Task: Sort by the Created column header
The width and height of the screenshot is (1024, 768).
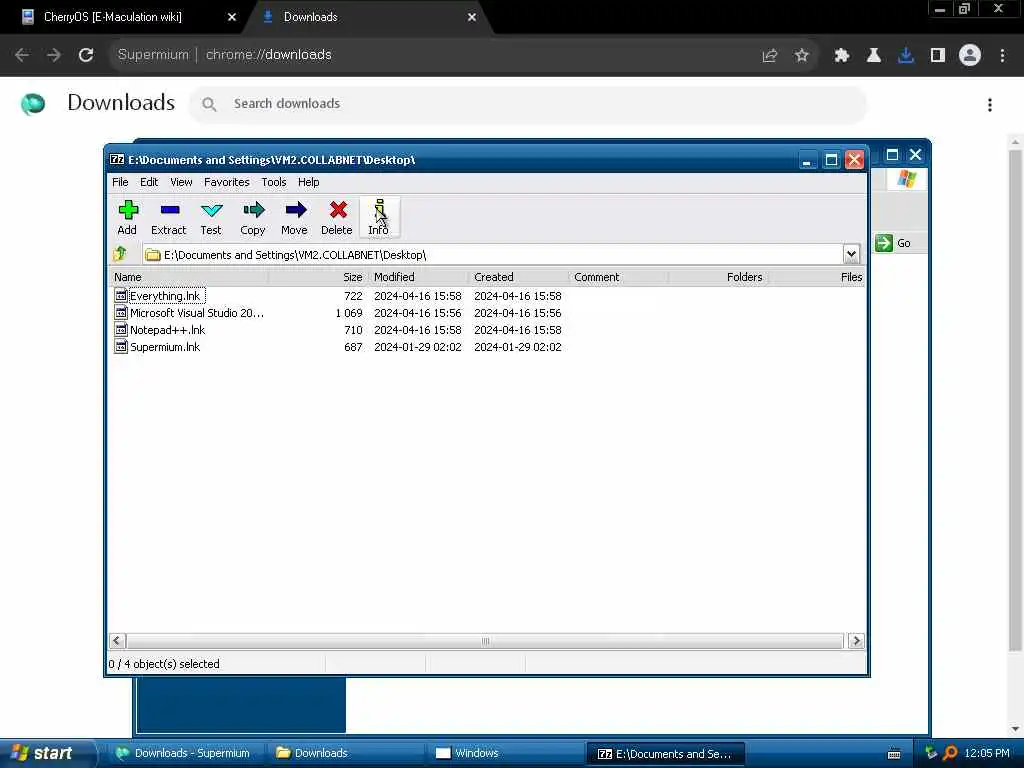Action: pyautogui.click(x=519, y=277)
